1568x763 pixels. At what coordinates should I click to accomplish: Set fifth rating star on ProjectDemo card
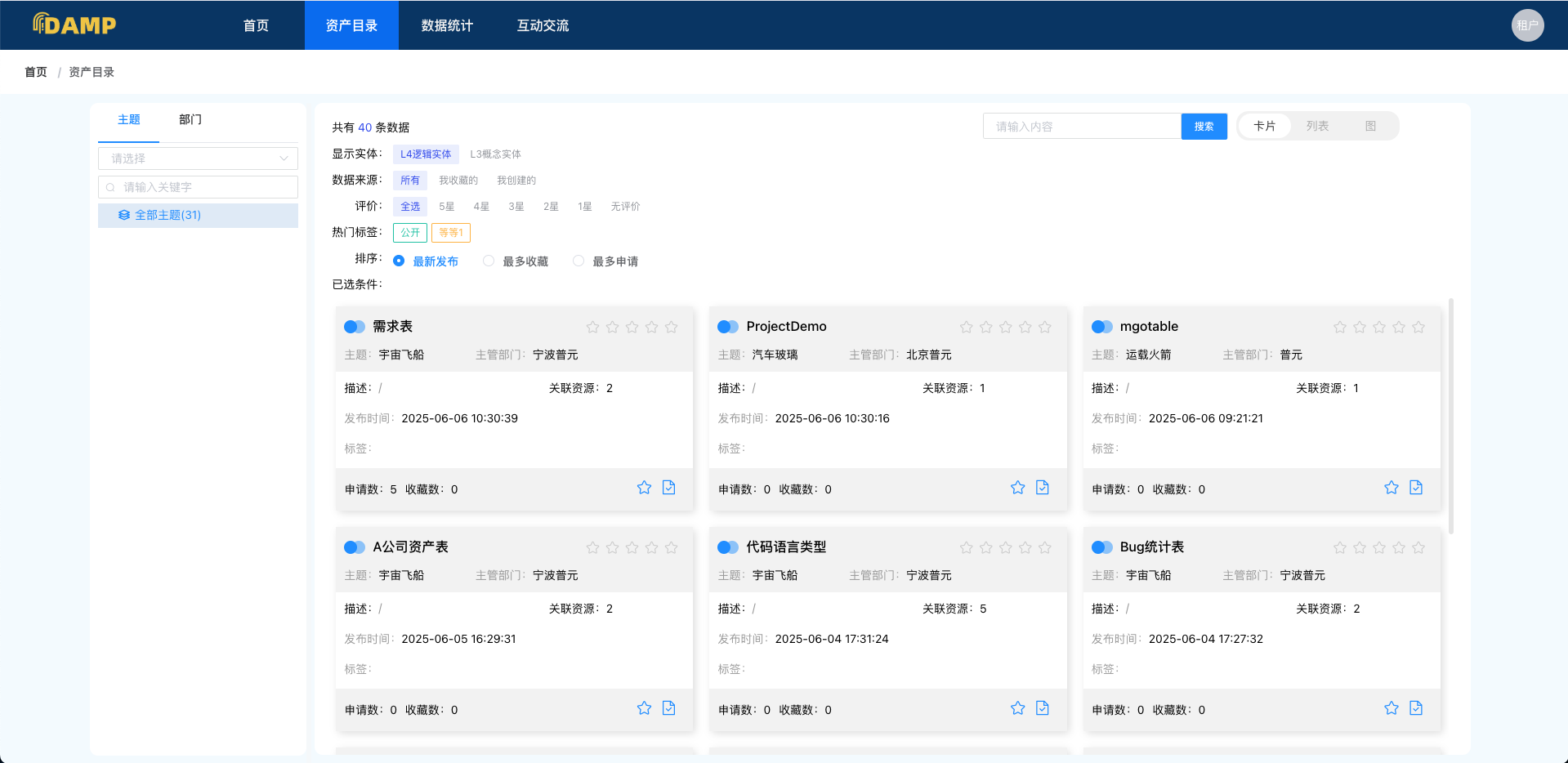(x=1044, y=327)
